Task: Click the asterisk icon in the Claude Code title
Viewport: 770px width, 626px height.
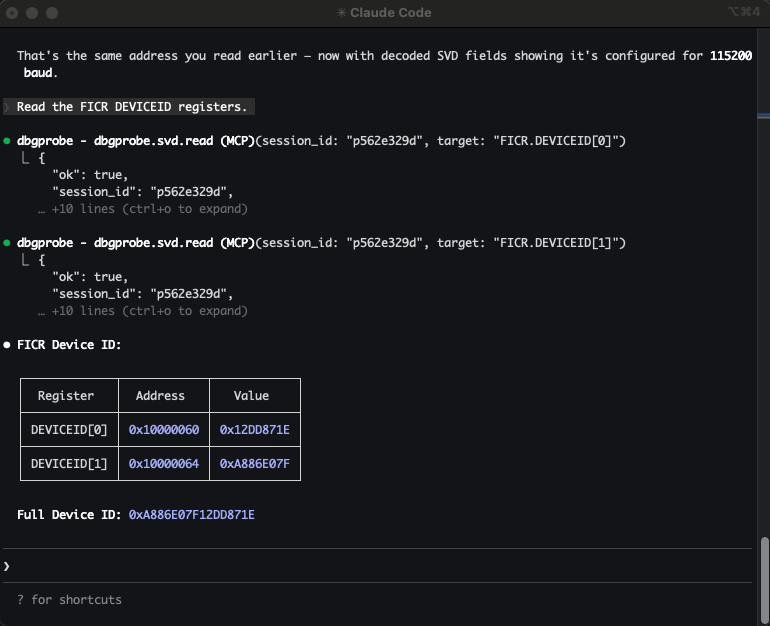Action: click(x=342, y=13)
